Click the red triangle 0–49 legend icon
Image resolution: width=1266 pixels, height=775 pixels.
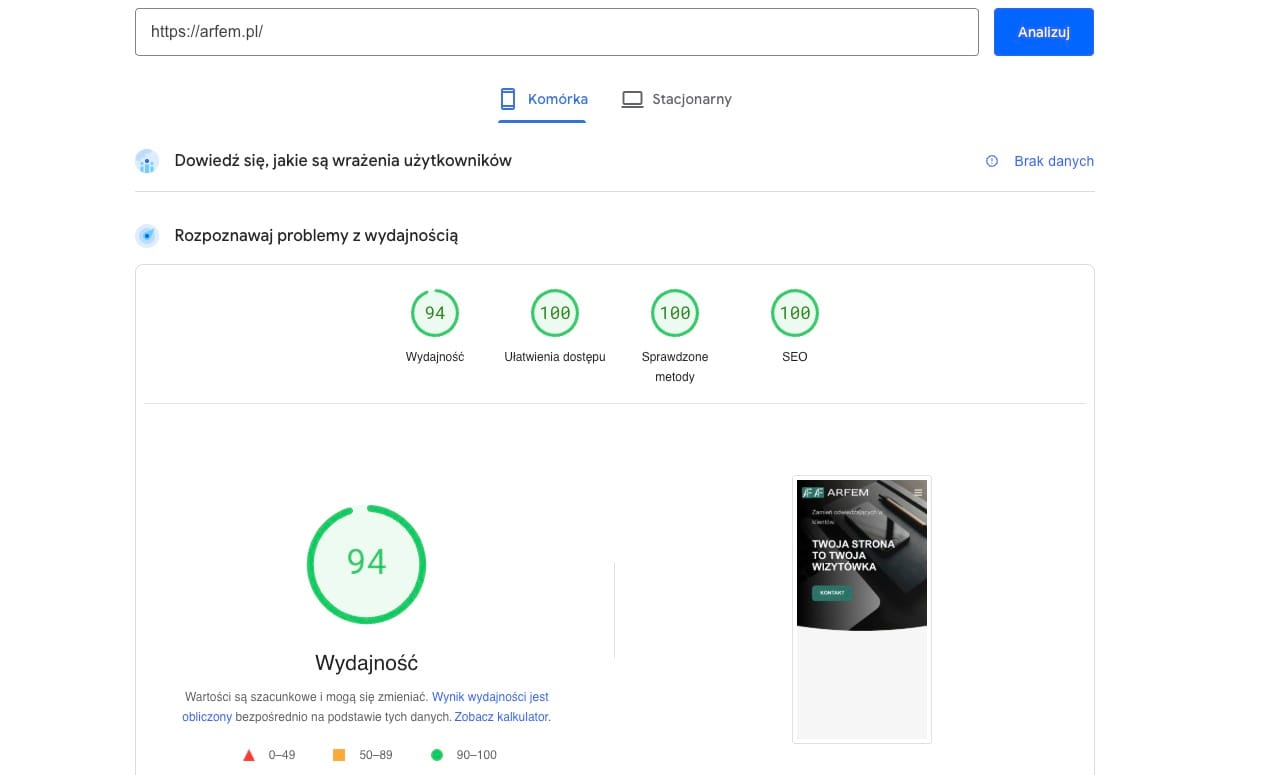click(249, 755)
